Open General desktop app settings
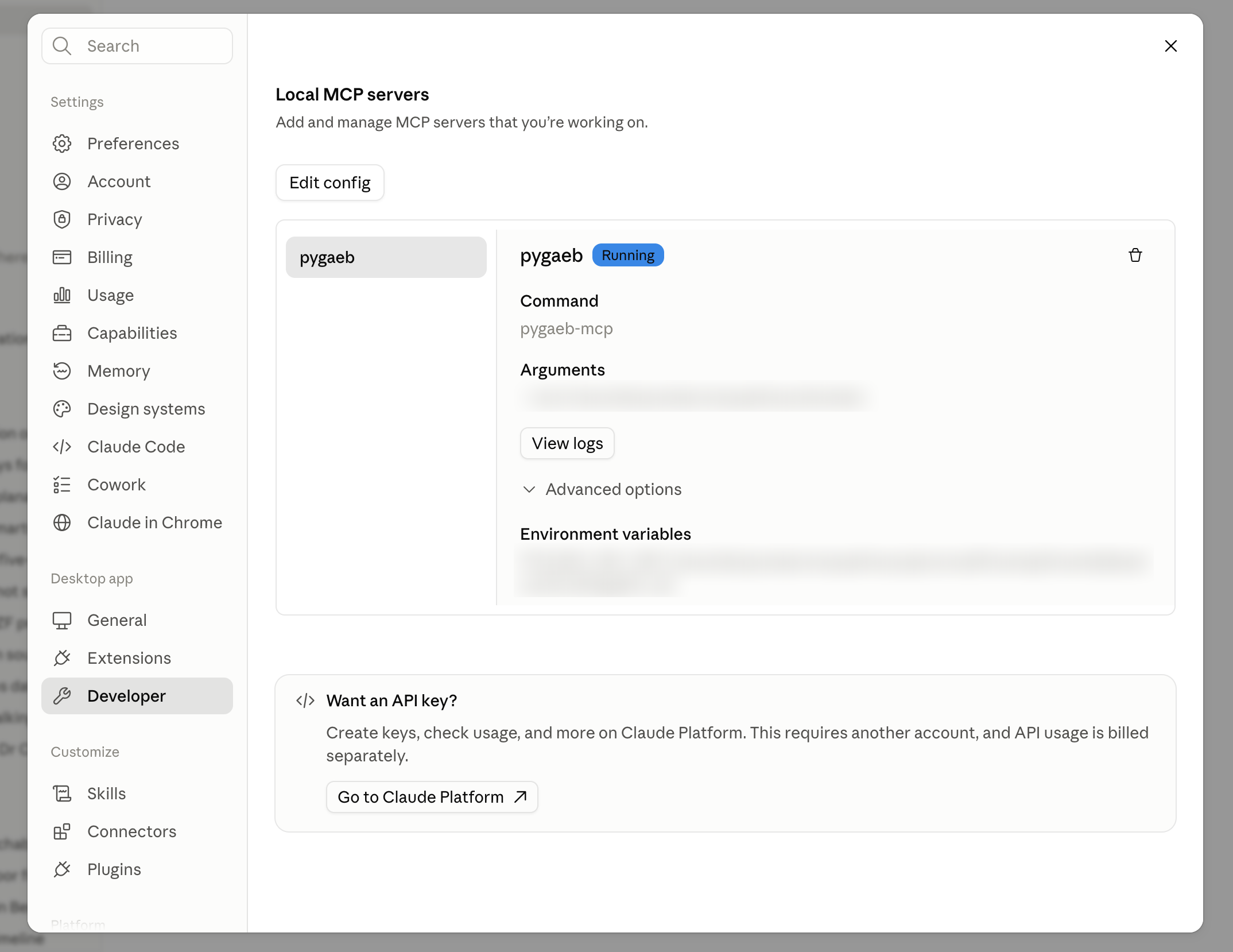1233x952 pixels. click(x=137, y=620)
